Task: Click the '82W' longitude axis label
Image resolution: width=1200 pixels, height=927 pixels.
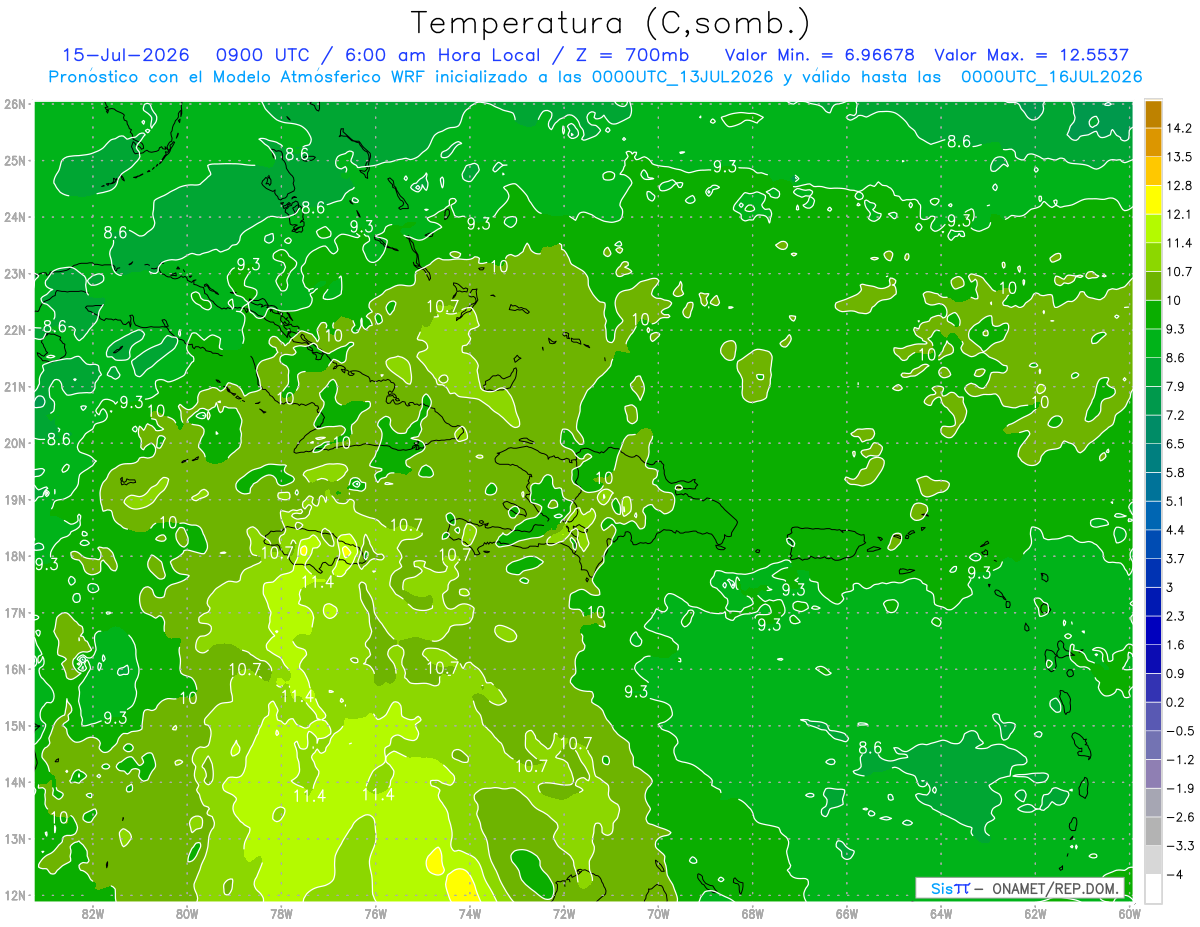Action: click(93, 913)
